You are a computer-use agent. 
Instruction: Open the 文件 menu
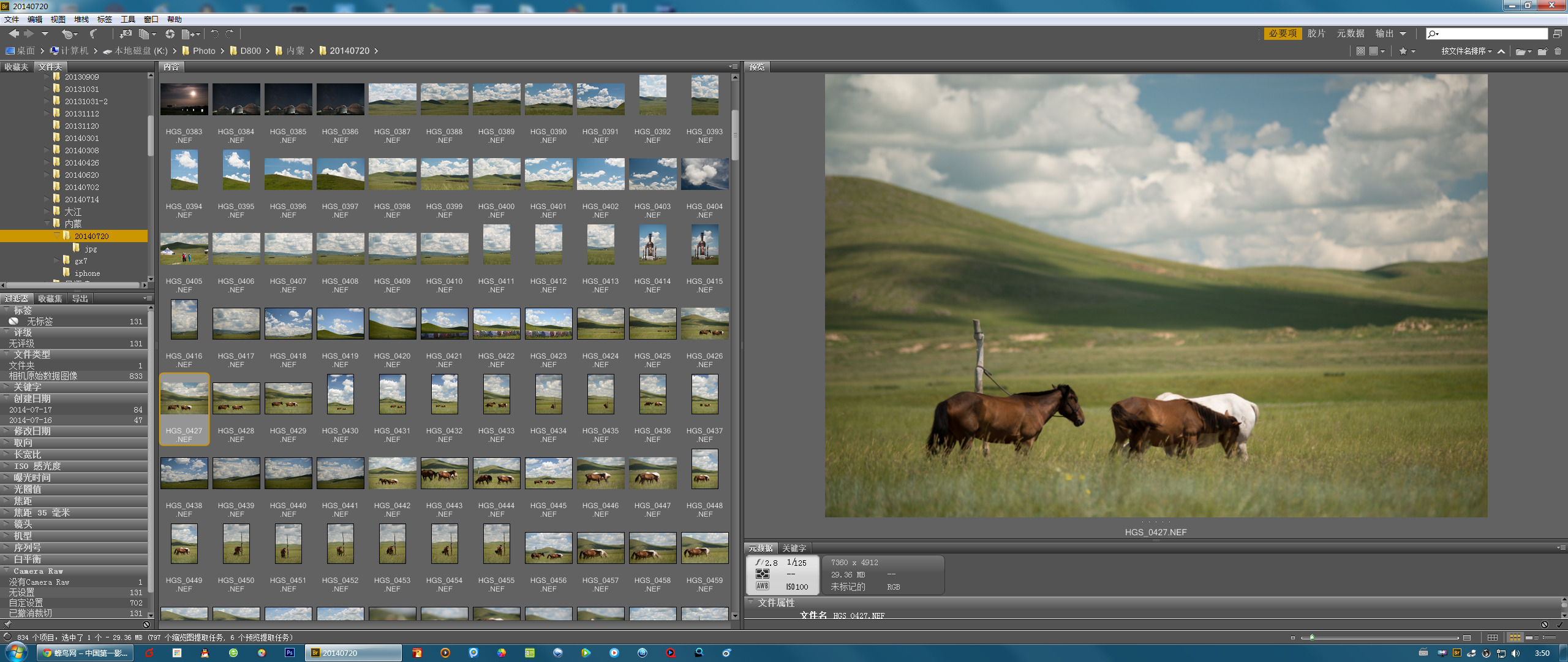click(x=12, y=20)
